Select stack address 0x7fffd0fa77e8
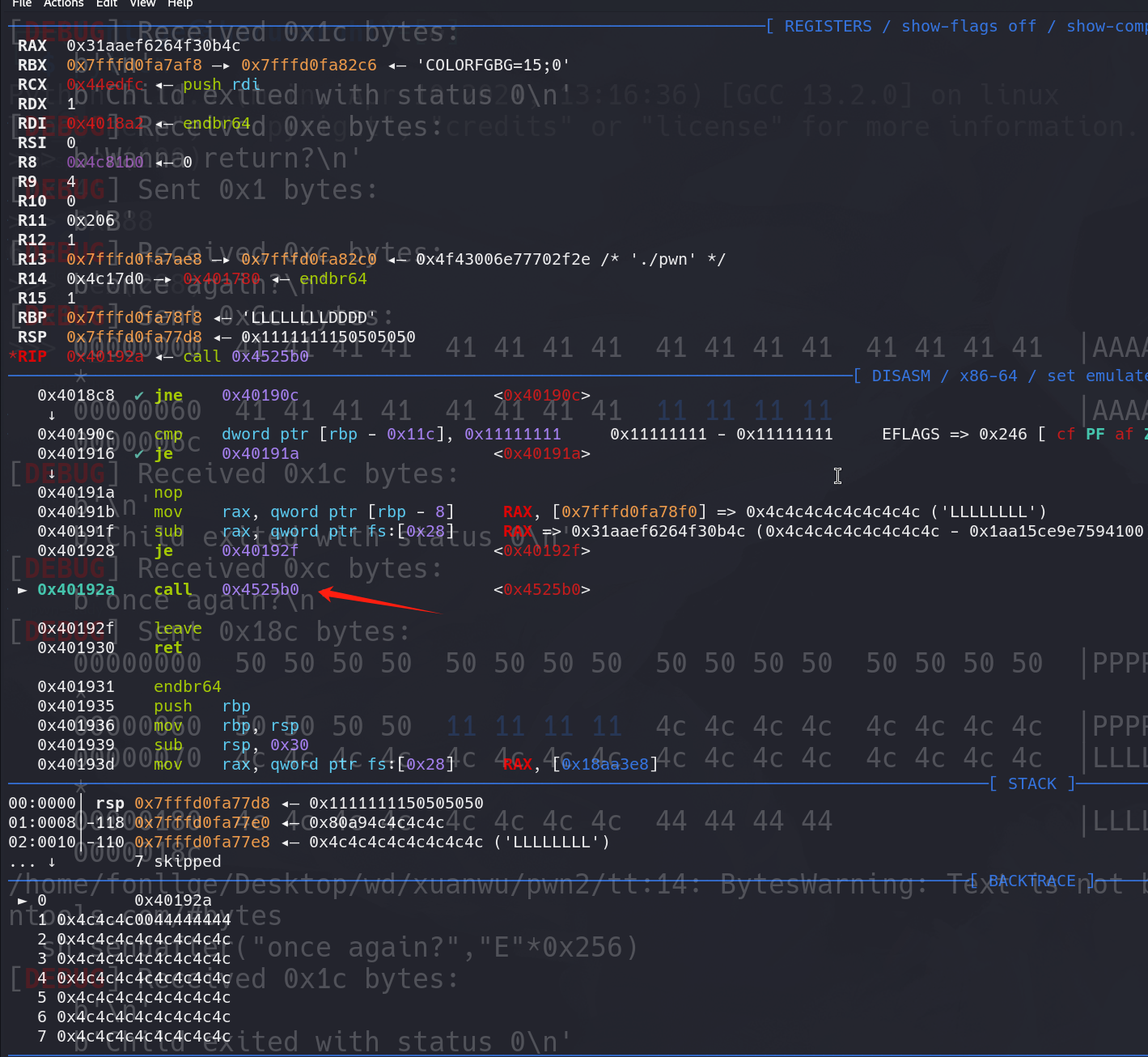The width and height of the screenshot is (1148, 1057). tap(202, 842)
